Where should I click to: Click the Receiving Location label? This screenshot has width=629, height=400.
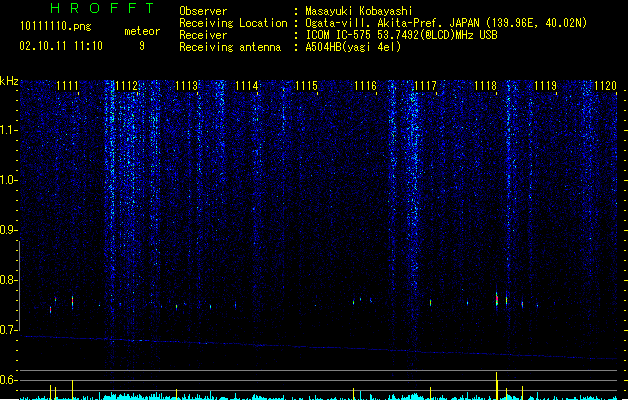point(233,23)
